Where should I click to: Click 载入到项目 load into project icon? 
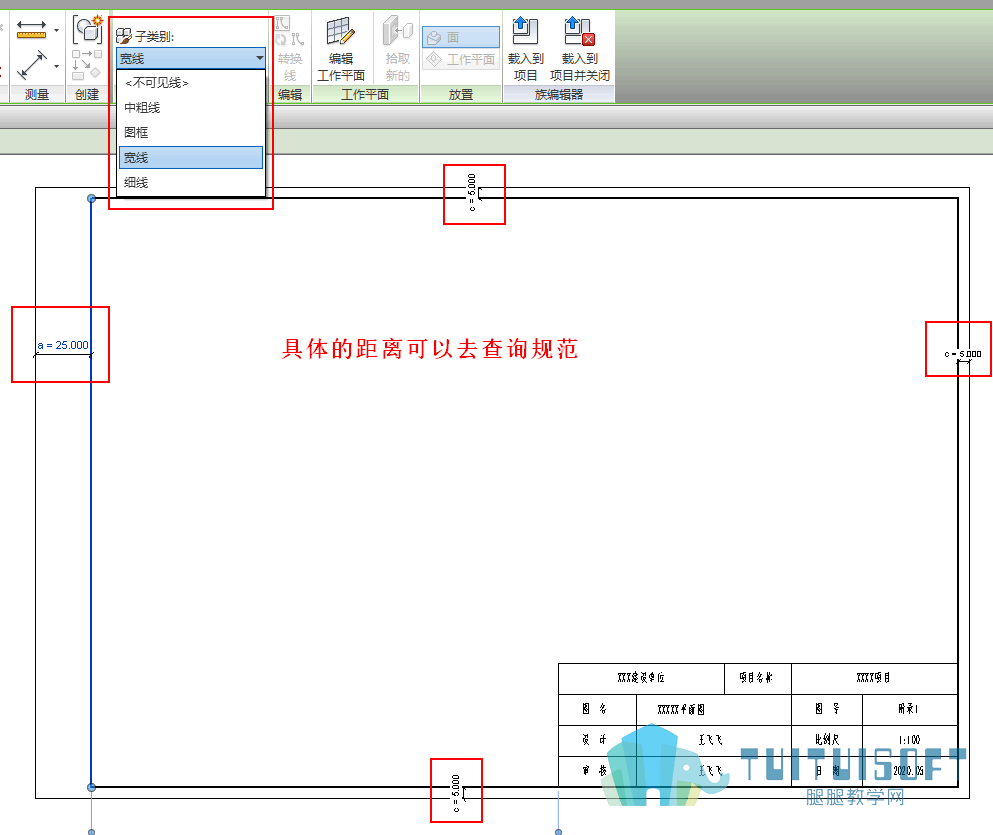[525, 31]
